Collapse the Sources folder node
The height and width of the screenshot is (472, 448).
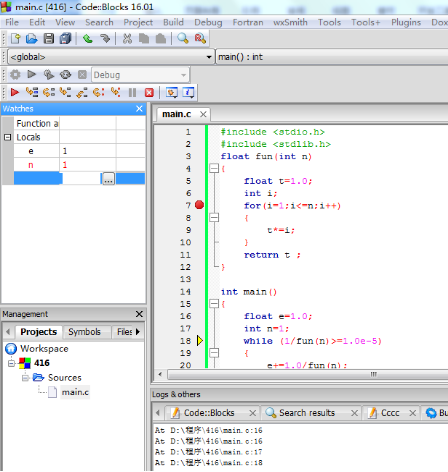pyautogui.click(x=25, y=378)
